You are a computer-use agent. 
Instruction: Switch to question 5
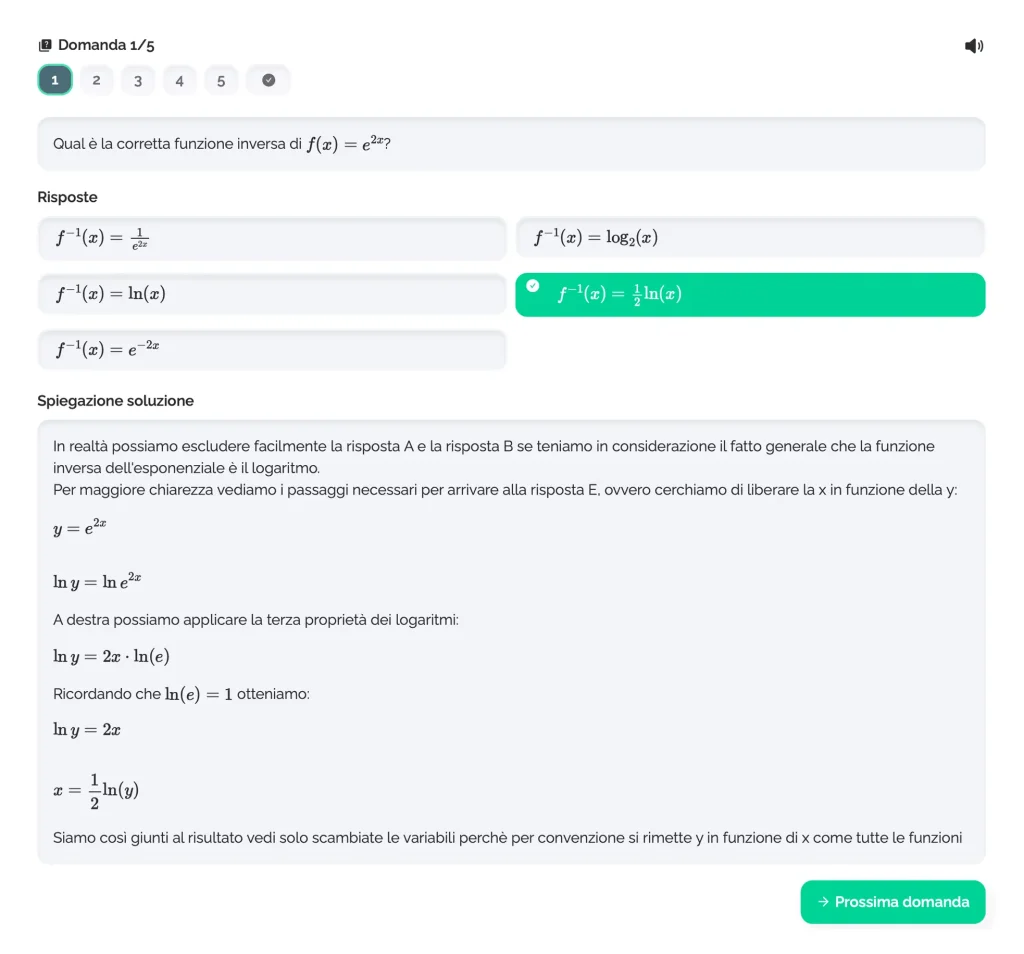[221, 80]
